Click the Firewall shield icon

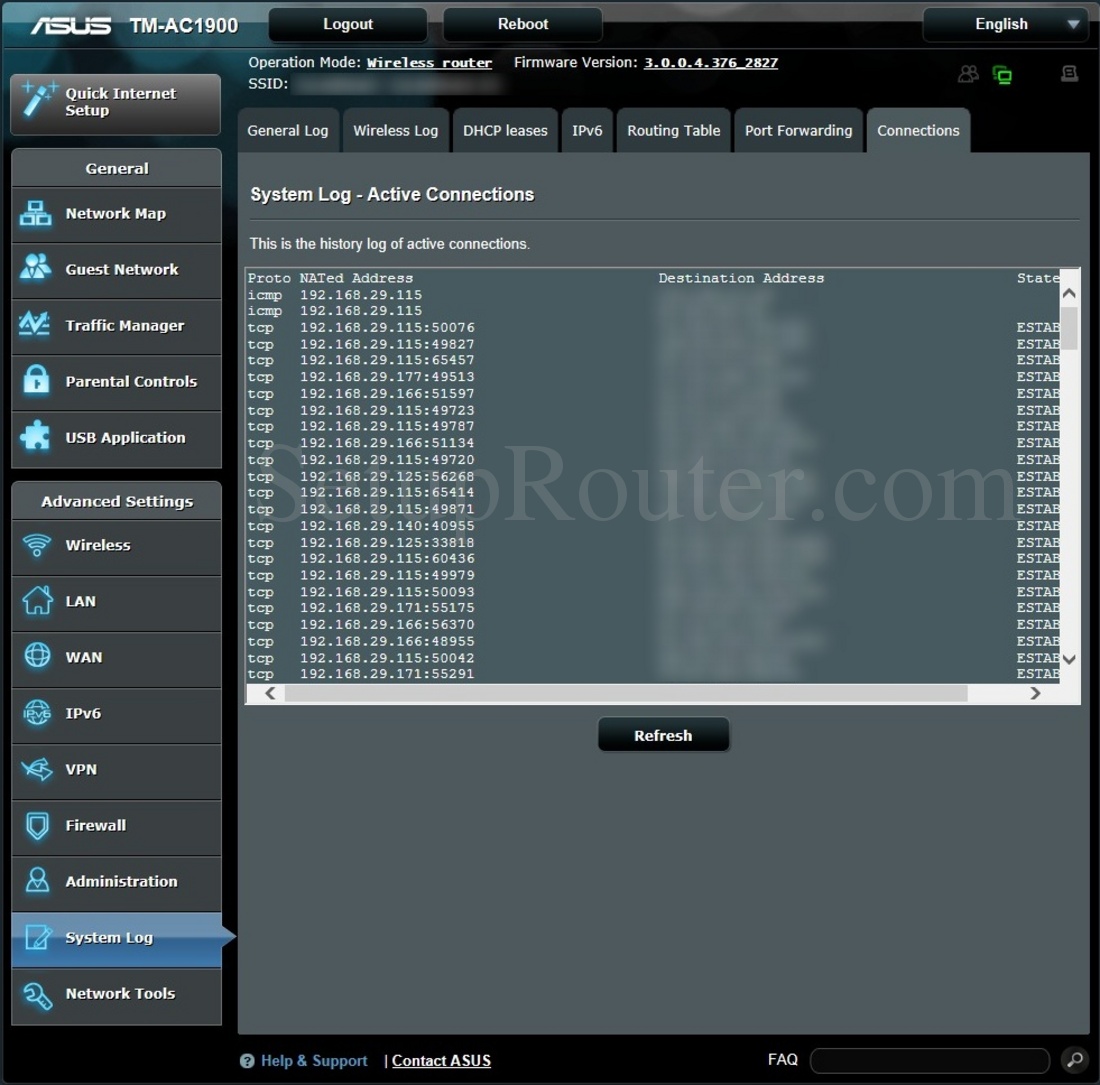click(x=36, y=825)
